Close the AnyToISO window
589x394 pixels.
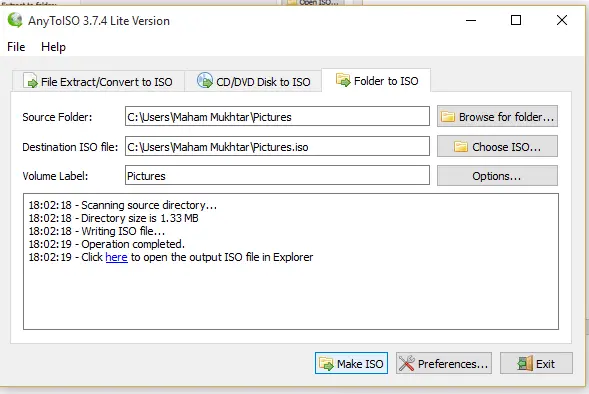click(x=562, y=20)
